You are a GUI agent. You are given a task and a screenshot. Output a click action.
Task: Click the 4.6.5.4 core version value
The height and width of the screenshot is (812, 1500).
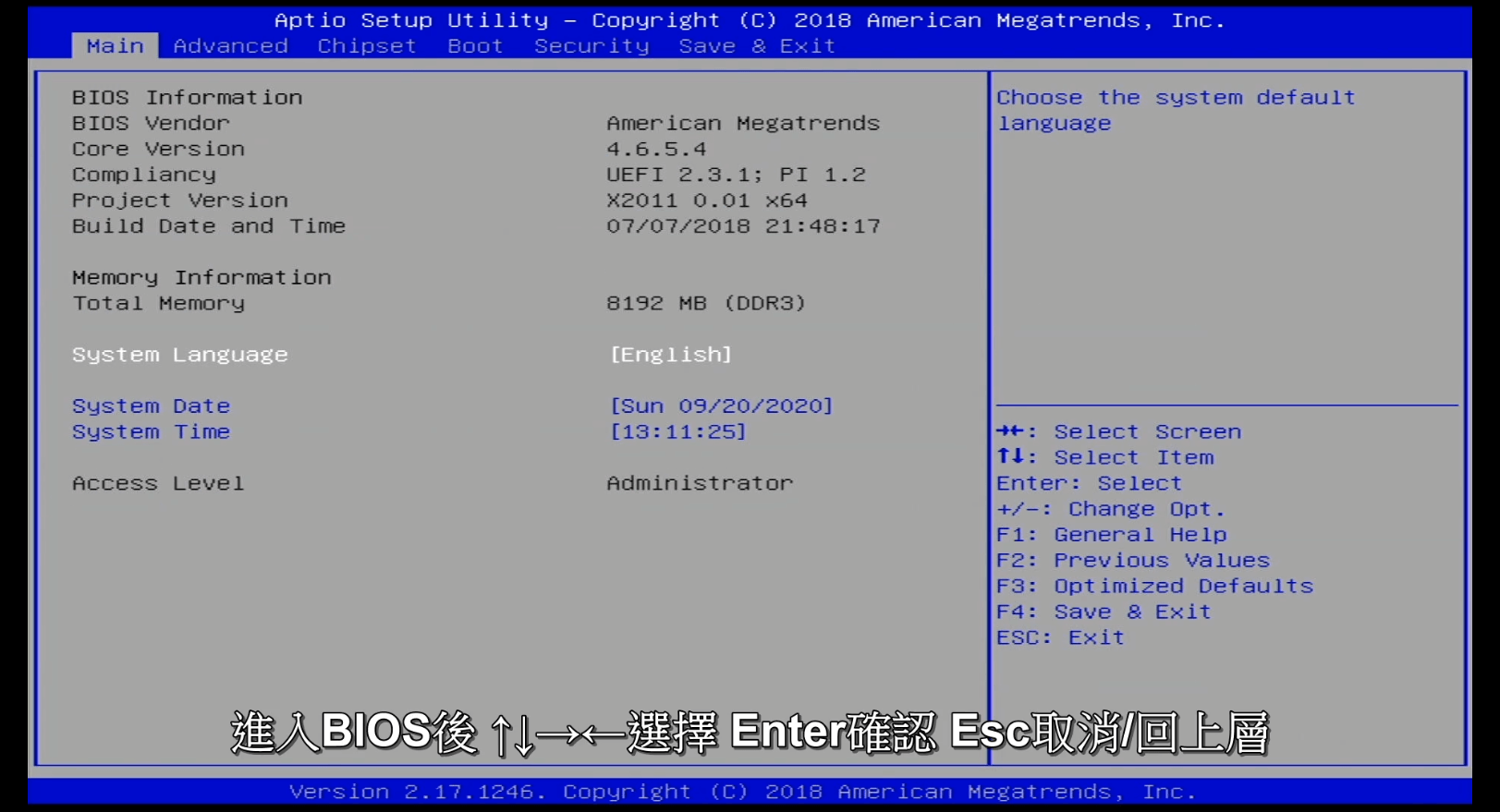tap(656, 149)
